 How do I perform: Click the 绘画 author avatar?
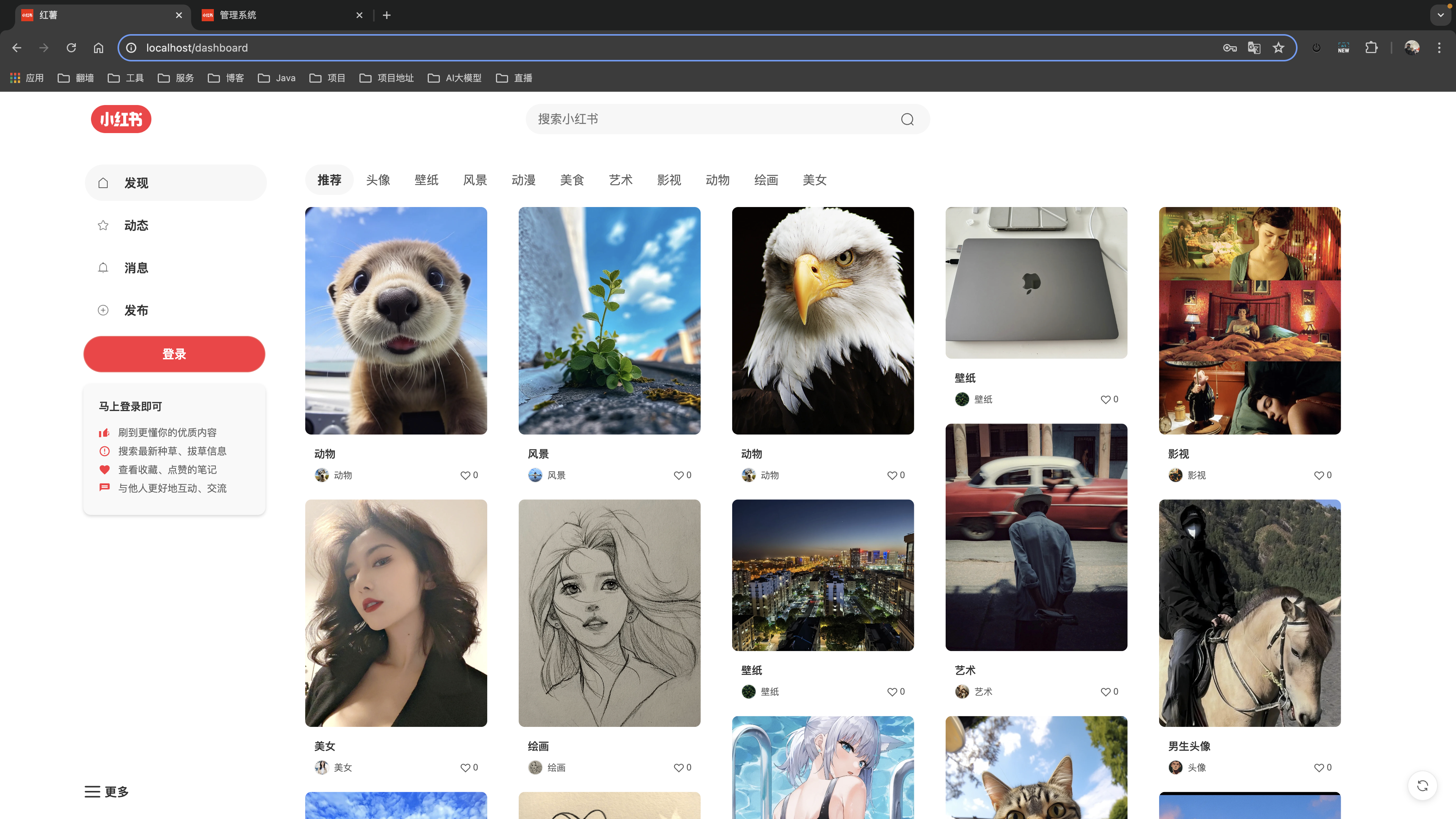tap(535, 767)
